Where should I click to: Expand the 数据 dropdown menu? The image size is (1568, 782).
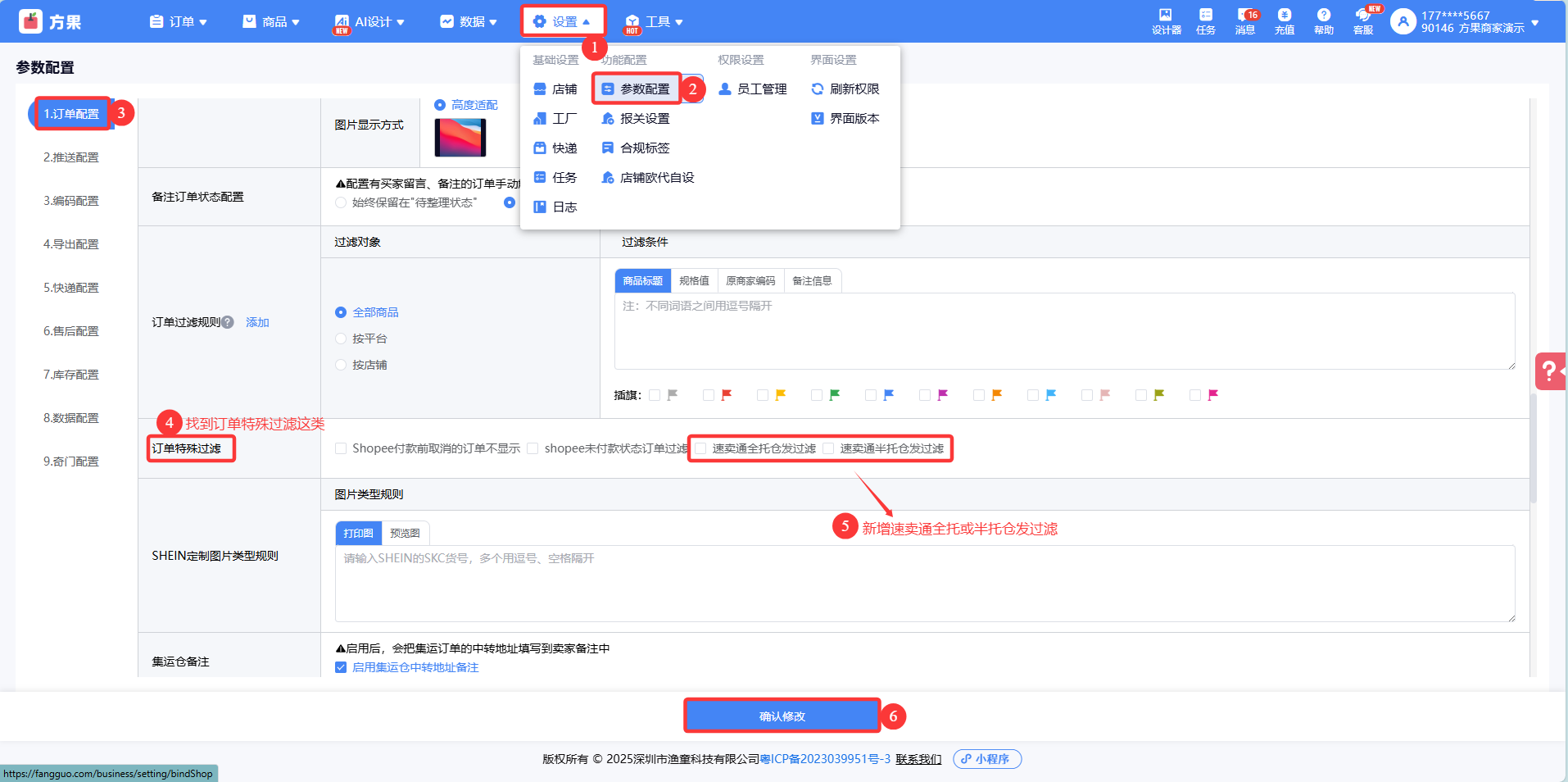pos(469,21)
